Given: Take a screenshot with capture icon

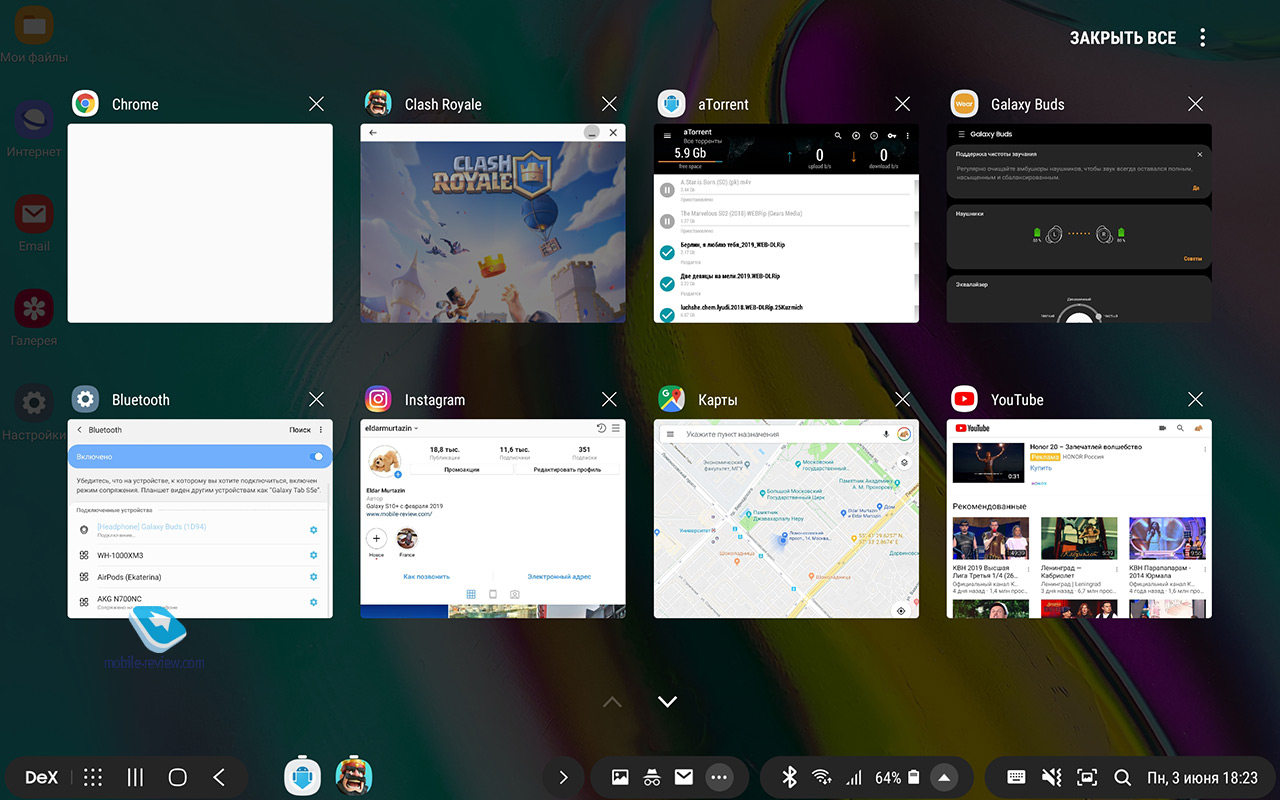Looking at the screenshot, I should tap(1086, 777).
